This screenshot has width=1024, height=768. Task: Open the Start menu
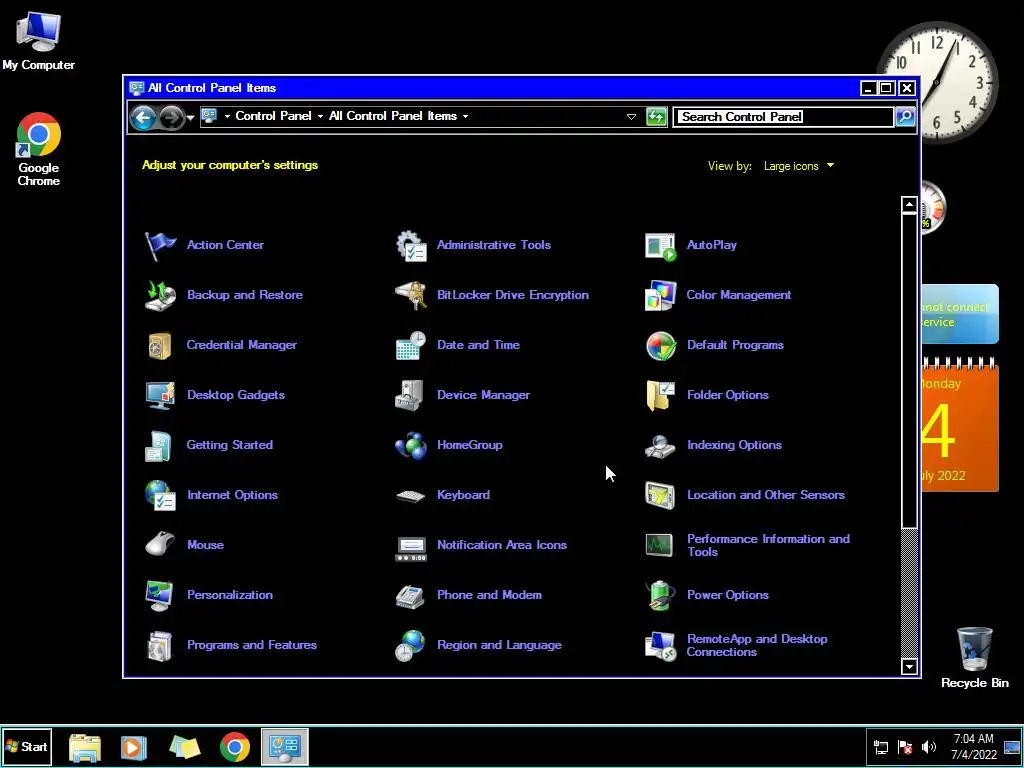[26, 746]
